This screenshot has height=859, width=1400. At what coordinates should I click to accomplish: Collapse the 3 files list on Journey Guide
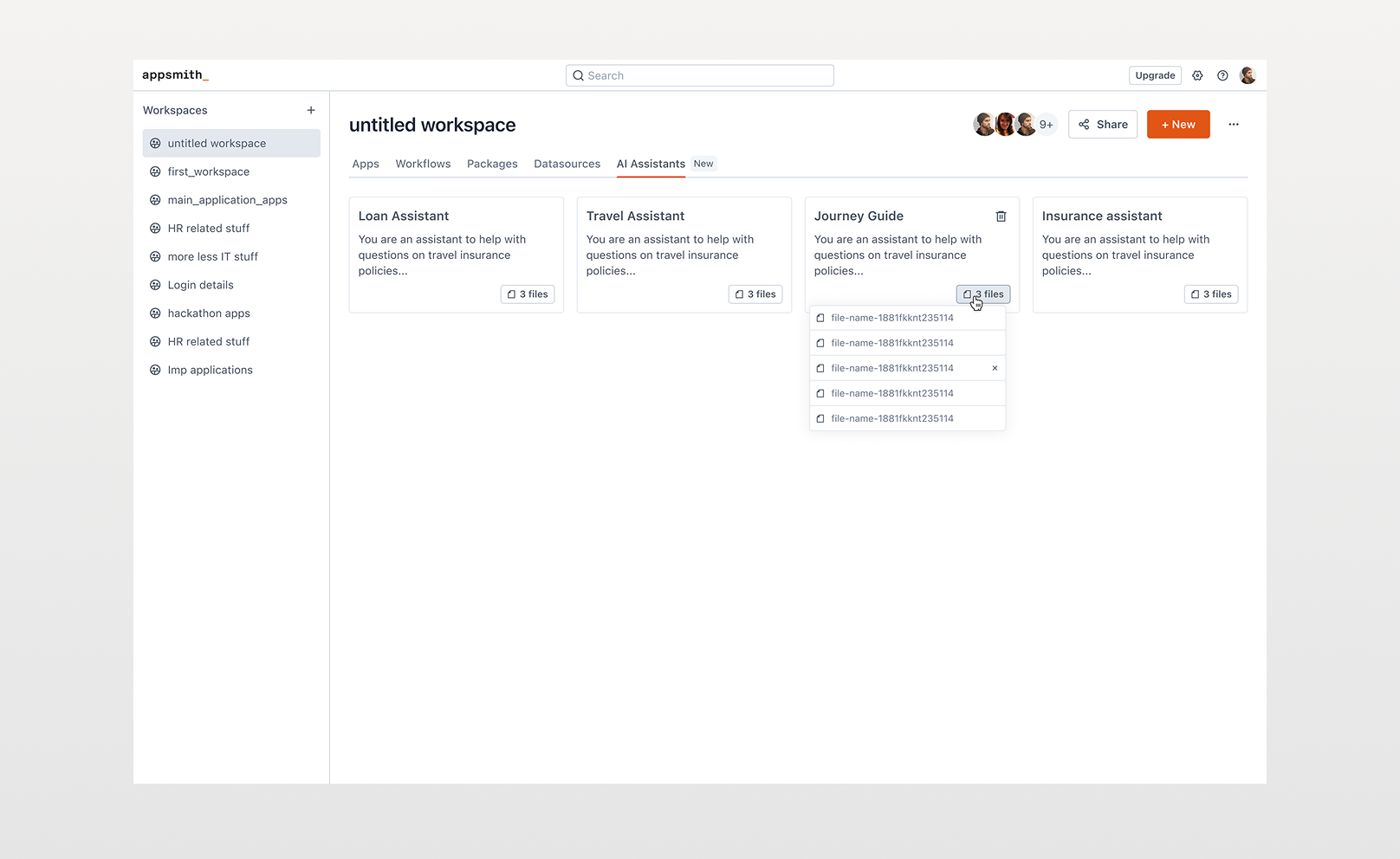983,294
